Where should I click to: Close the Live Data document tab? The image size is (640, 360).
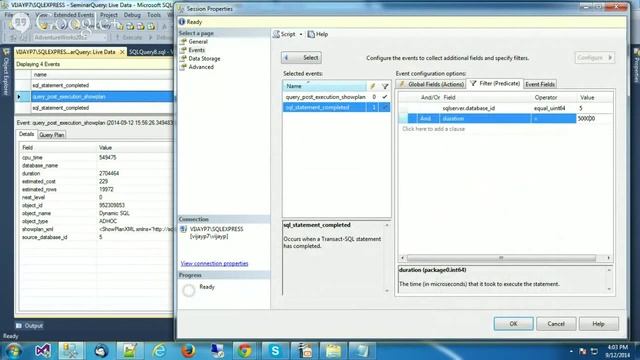pos(122,52)
